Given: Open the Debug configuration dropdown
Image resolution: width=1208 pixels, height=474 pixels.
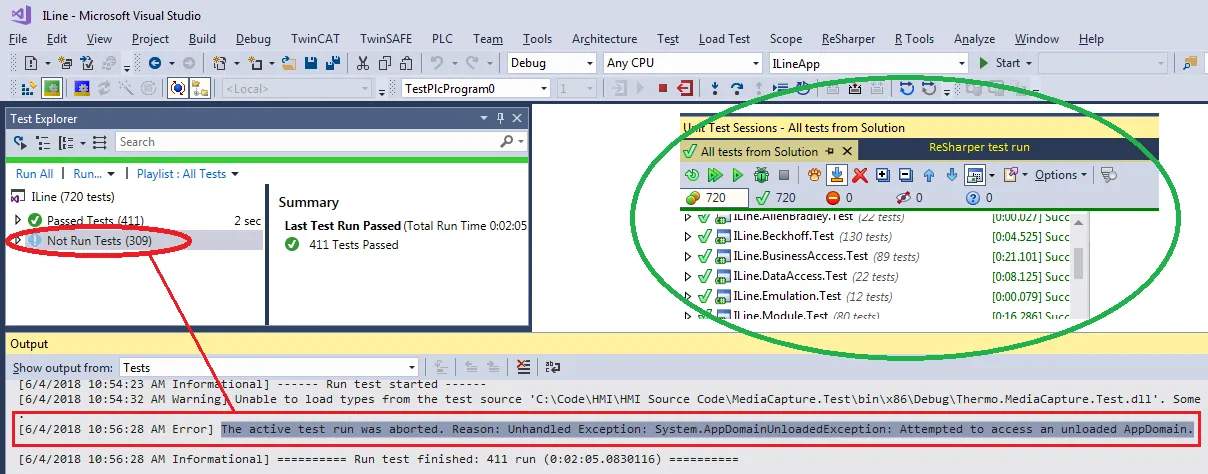Looking at the screenshot, I should (x=551, y=63).
